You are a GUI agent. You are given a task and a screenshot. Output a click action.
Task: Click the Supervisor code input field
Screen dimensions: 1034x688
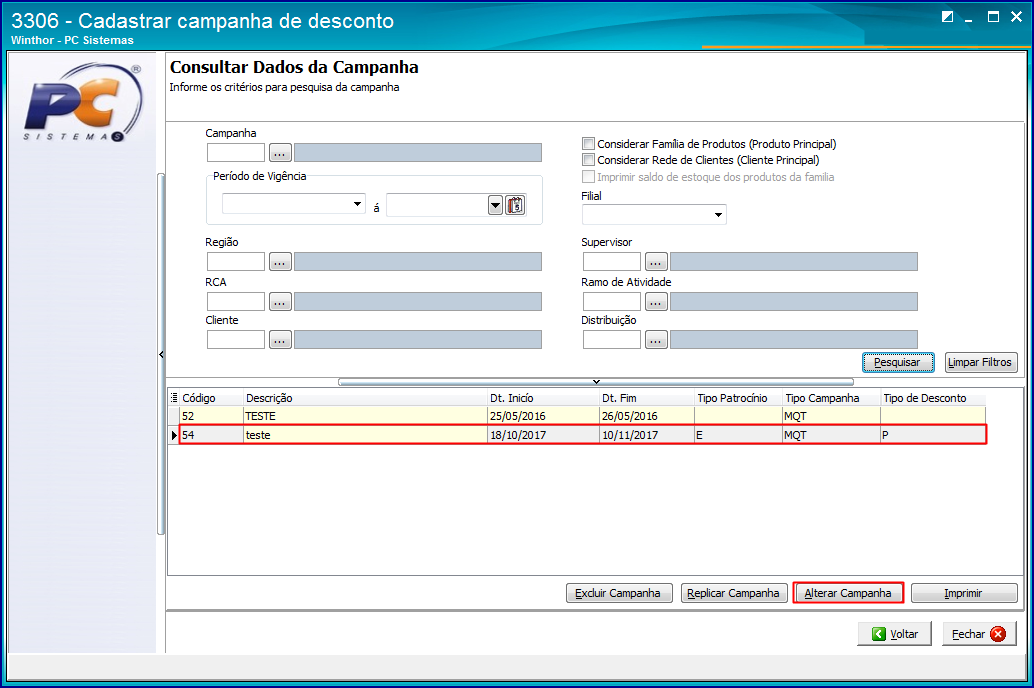click(612, 262)
